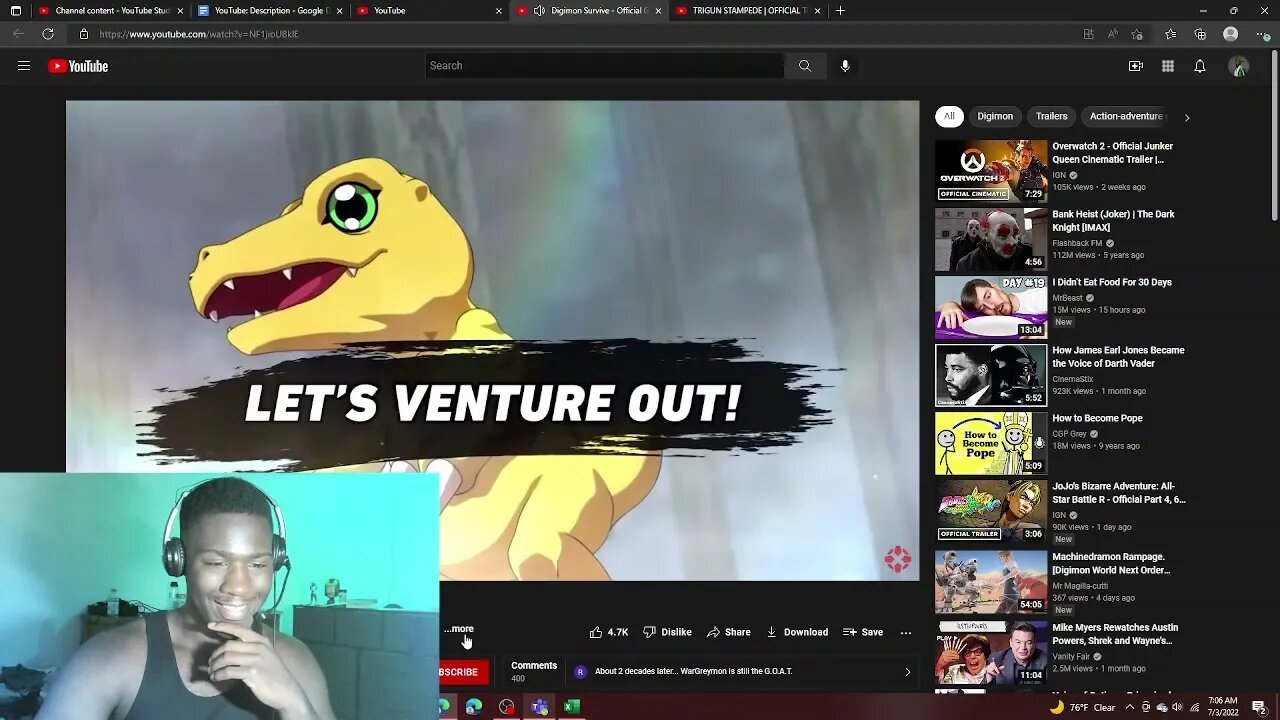The height and width of the screenshot is (720, 1280).
Task: Open Bank Heist (Joker) video title
Action: (x=1113, y=221)
